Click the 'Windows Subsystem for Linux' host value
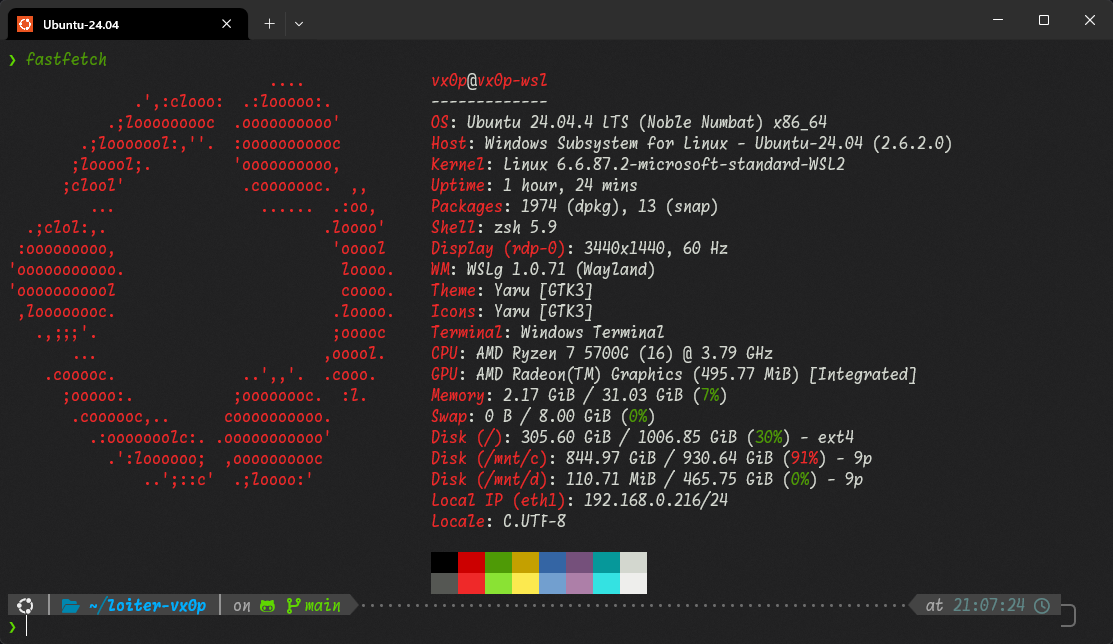1113x644 pixels. (606, 143)
